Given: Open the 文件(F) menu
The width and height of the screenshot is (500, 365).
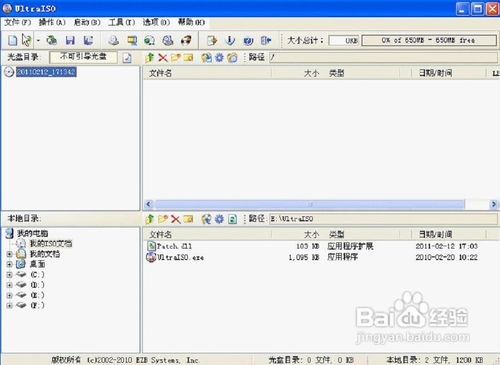Looking at the screenshot, I should (17, 22).
